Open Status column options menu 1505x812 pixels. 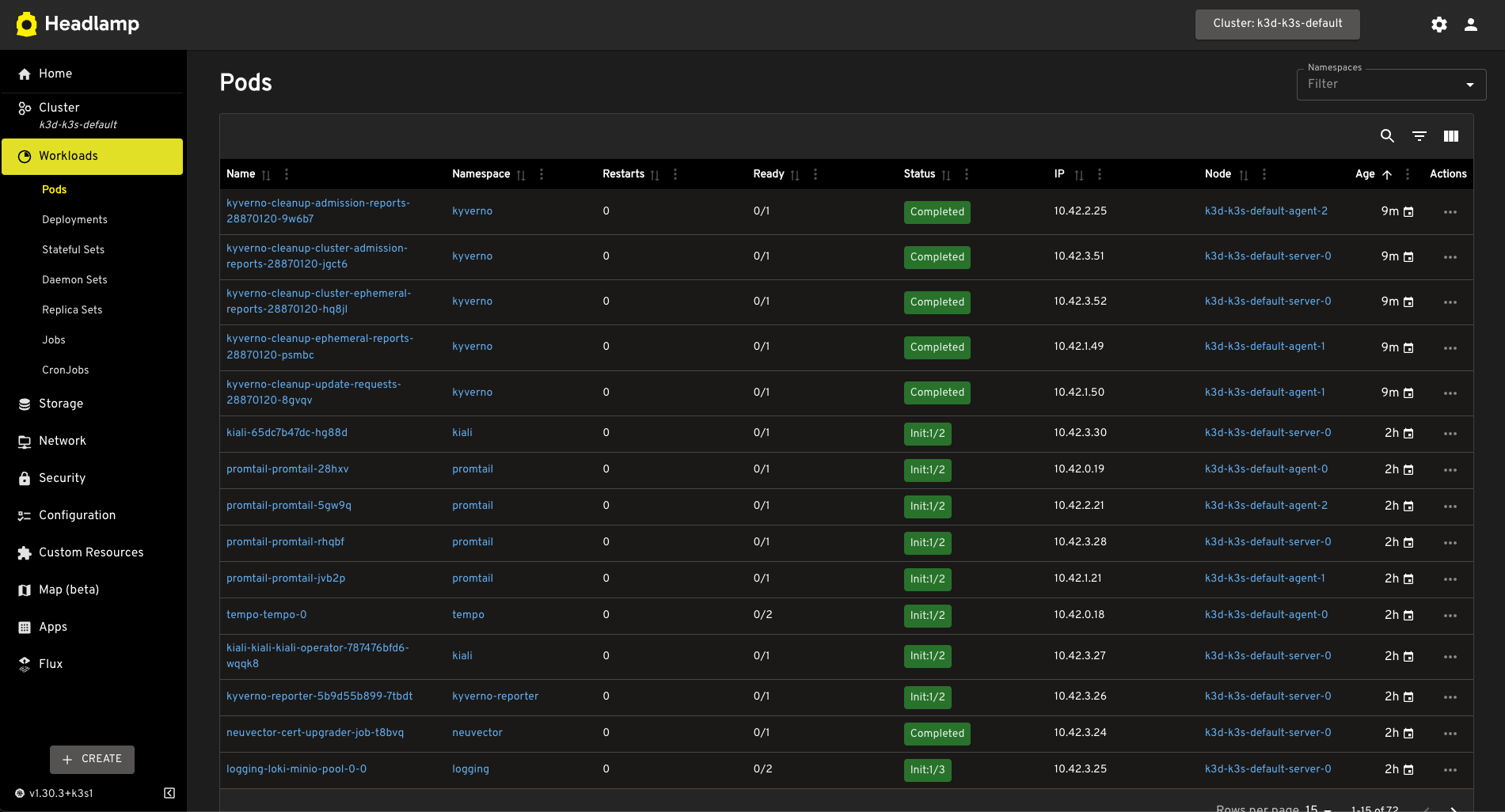click(x=966, y=174)
